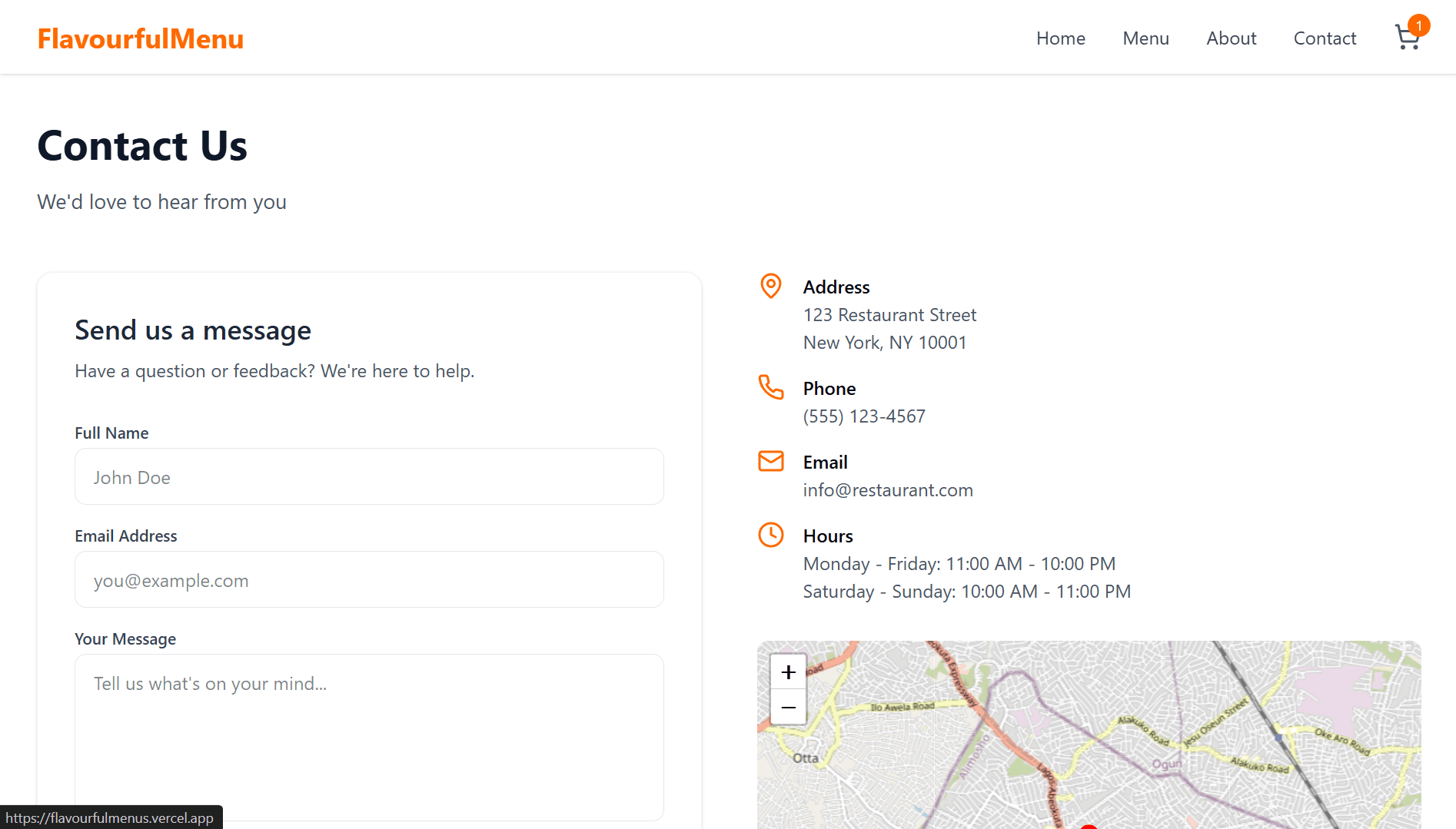
Task: Go to the Home page
Action: pyautogui.click(x=1060, y=38)
